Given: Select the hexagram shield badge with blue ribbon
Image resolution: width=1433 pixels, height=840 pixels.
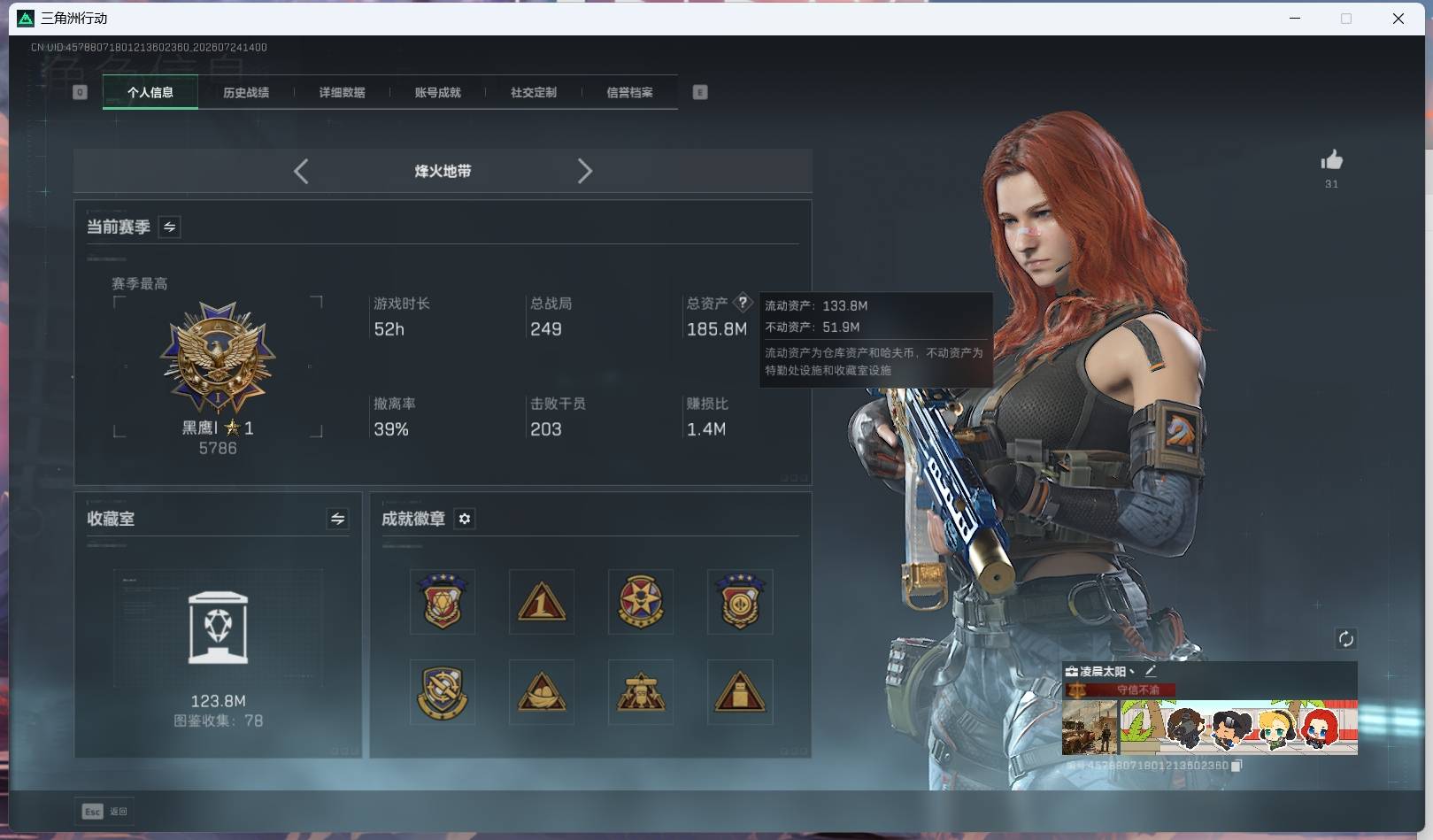Looking at the screenshot, I should (x=443, y=601).
